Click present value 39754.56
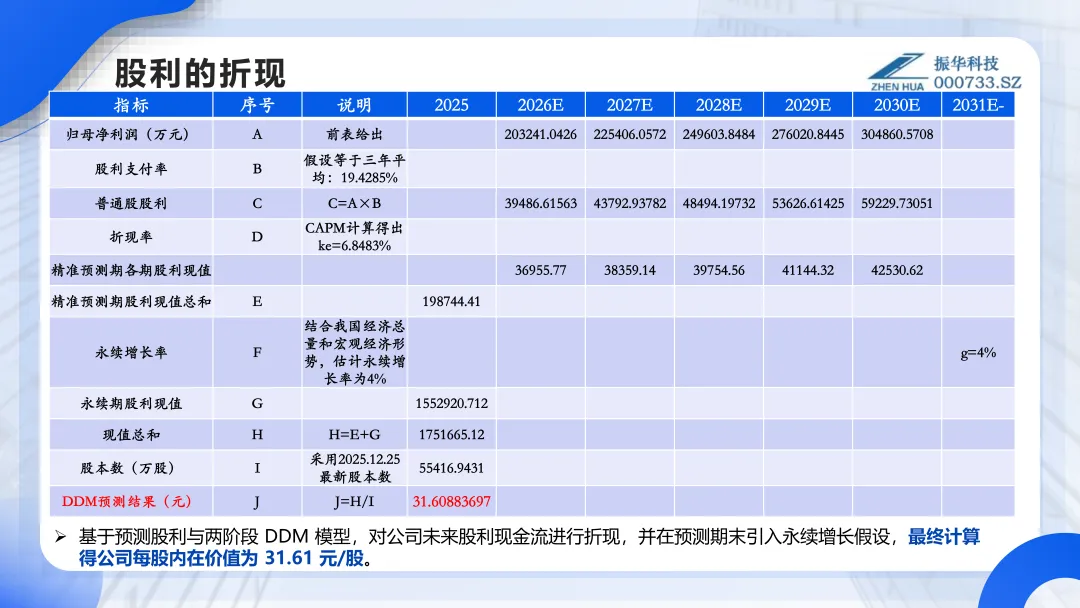The image size is (1080, 608). (718, 270)
